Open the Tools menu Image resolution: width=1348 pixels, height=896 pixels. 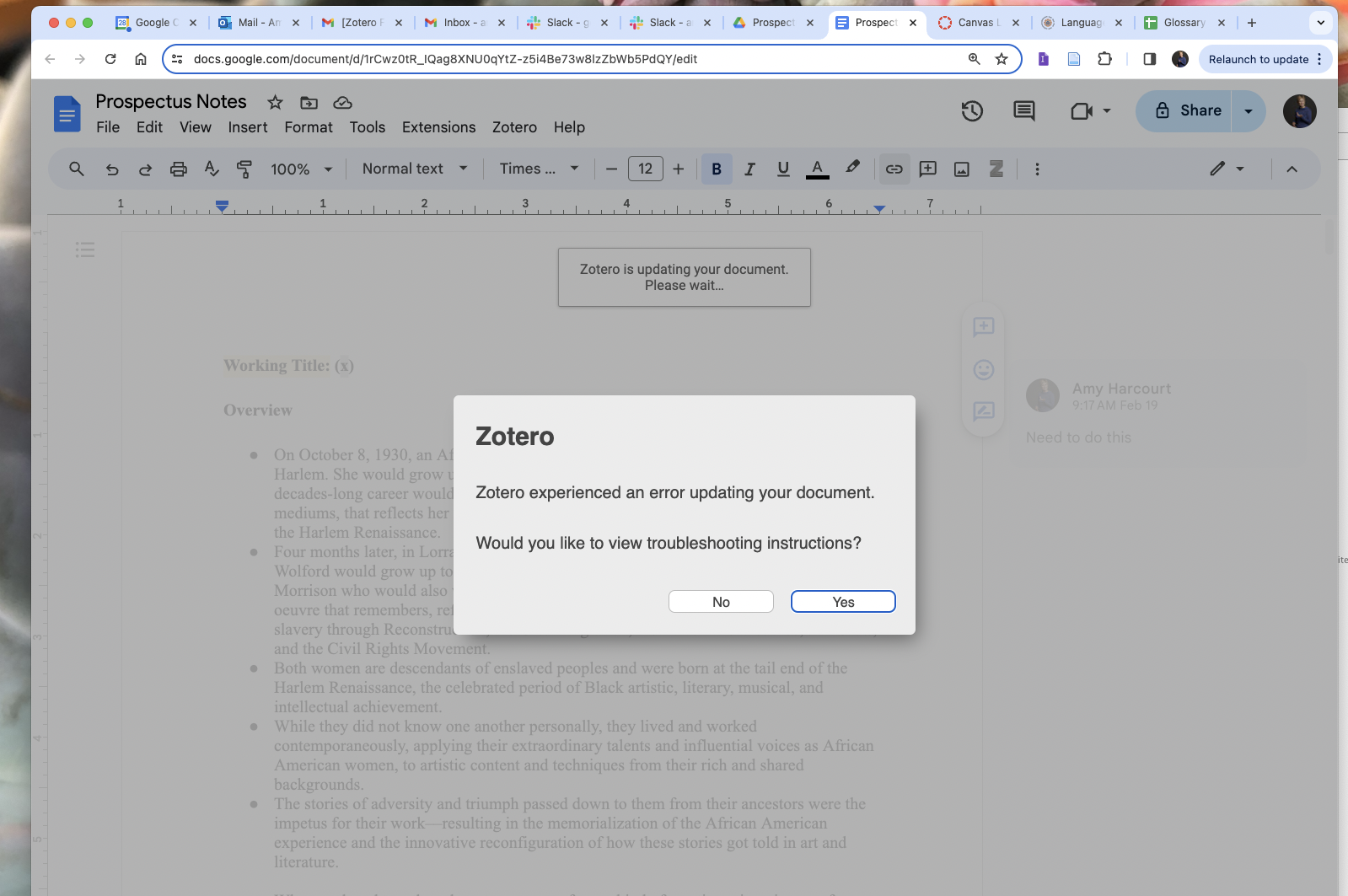(x=368, y=127)
